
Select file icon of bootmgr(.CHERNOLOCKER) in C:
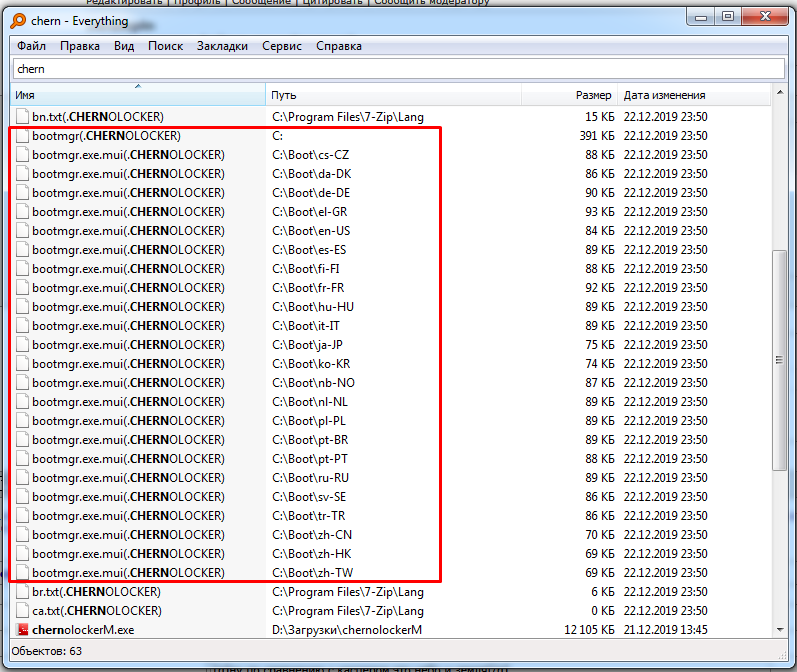click(x=22, y=136)
